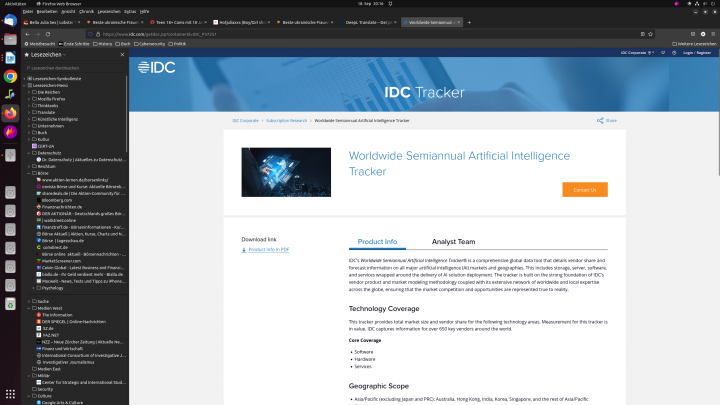This screenshot has height=405, width=720.
Task: Collapse Lesezeichen-Menü folder
Action: (x=25, y=85)
